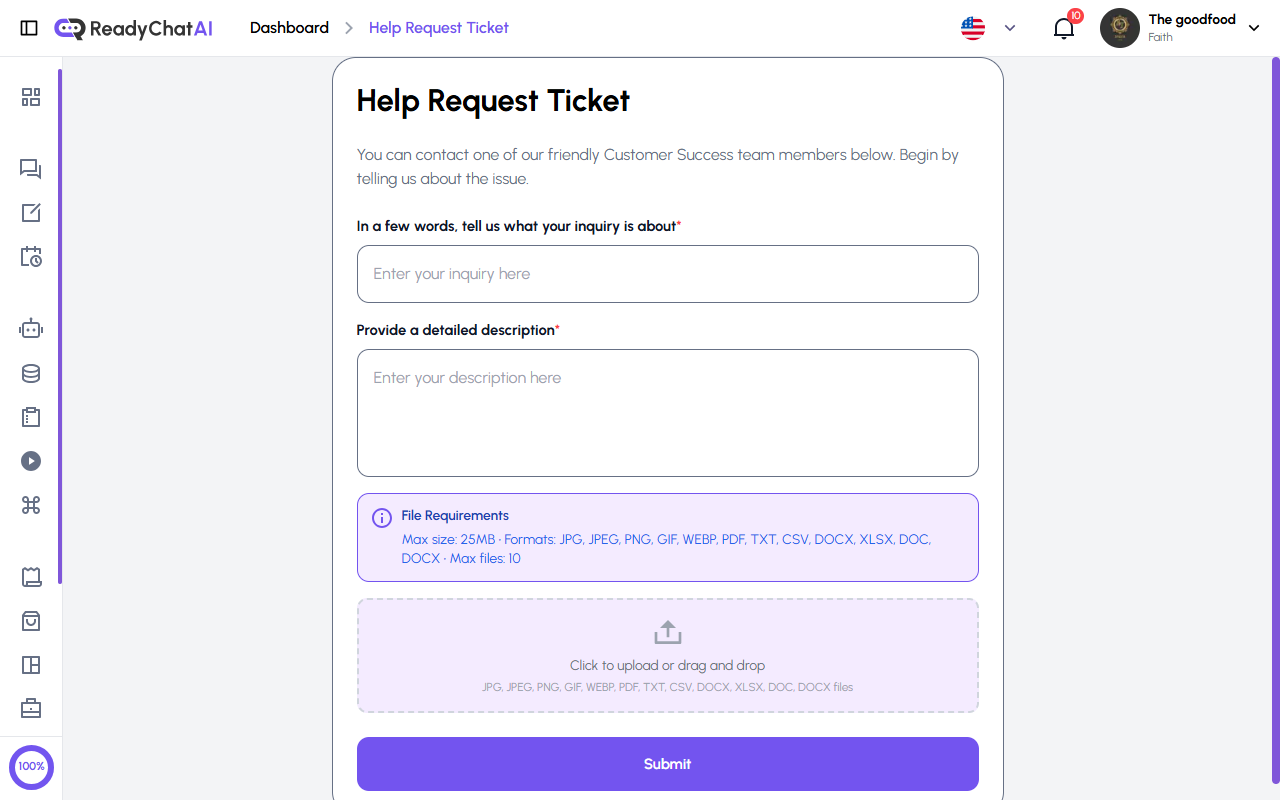The height and width of the screenshot is (800, 1280).
Task: Click the Help Request Ticket breadcrumb item
Action: (x=438, y=28)
